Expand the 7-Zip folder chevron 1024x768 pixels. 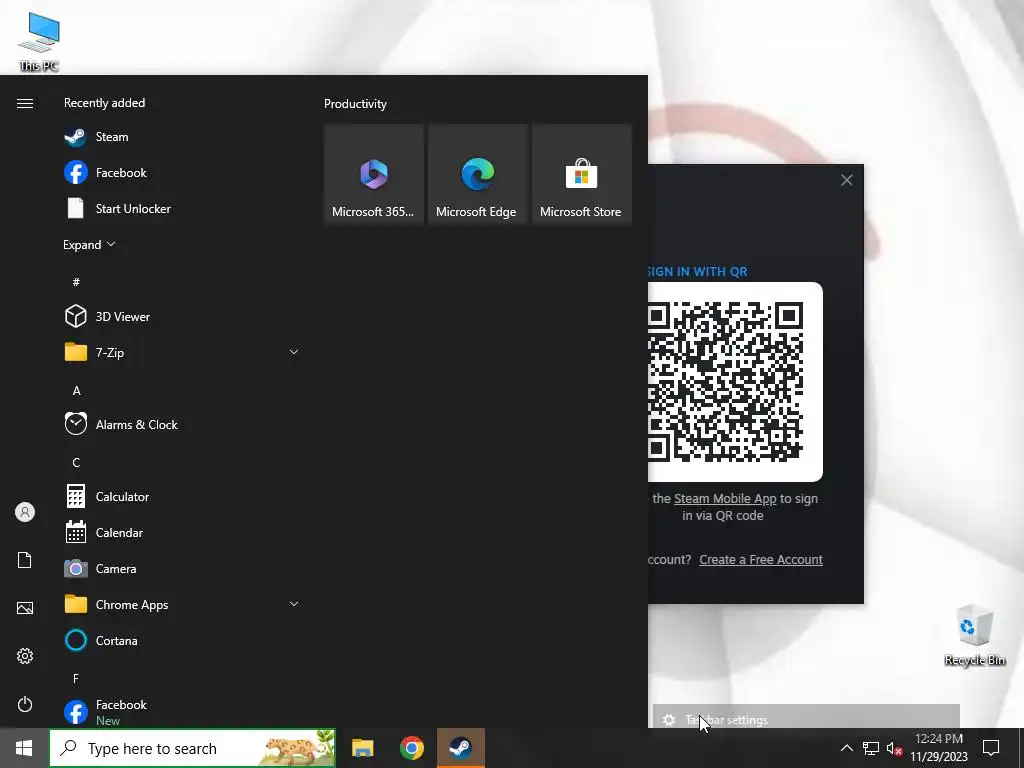(x=294, y=352)
